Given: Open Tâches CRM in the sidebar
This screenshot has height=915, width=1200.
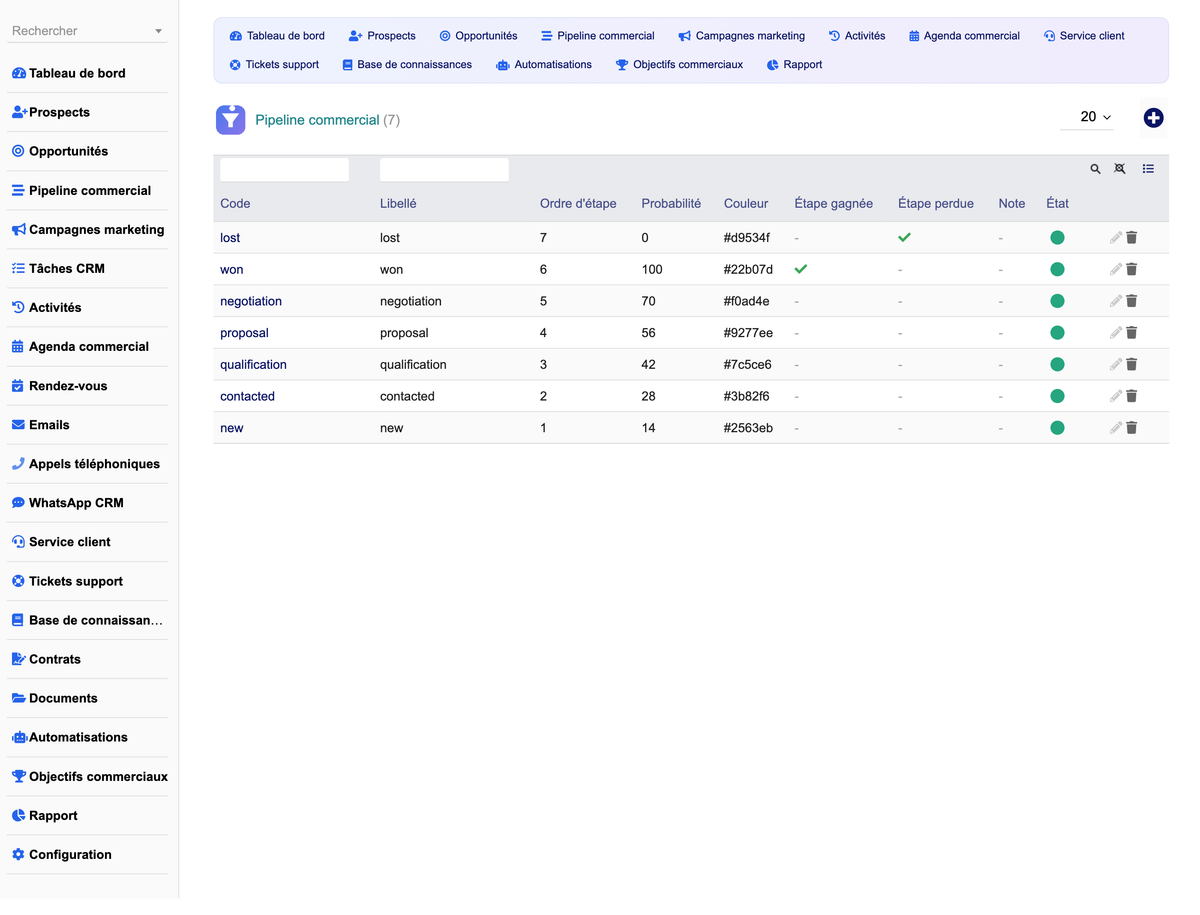Looking at the screenshot, I should (87, 269).
